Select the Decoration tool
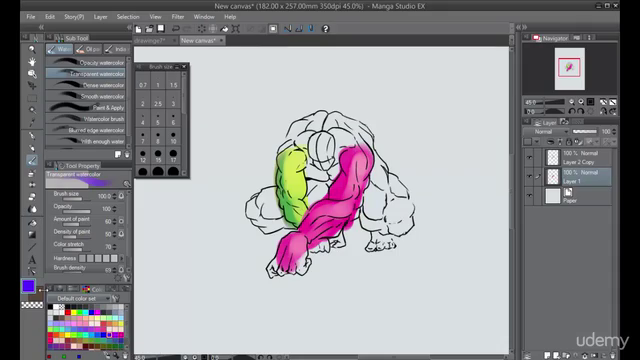The image size is (640, 360). (32, 185)
